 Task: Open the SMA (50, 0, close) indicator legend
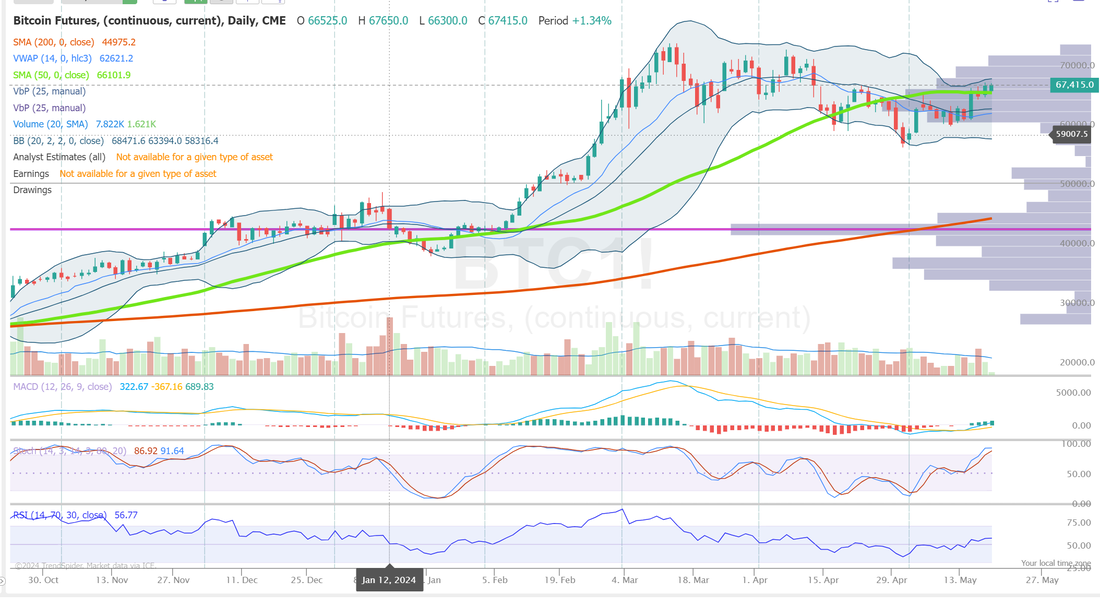51,74
